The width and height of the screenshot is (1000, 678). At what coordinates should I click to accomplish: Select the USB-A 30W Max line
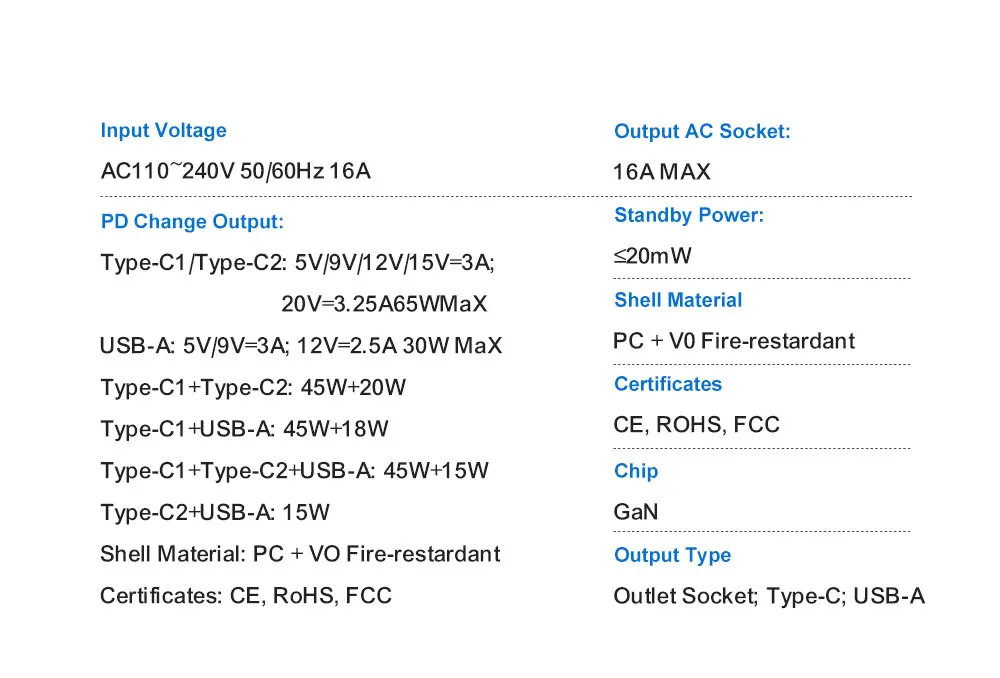pos(300,346)
